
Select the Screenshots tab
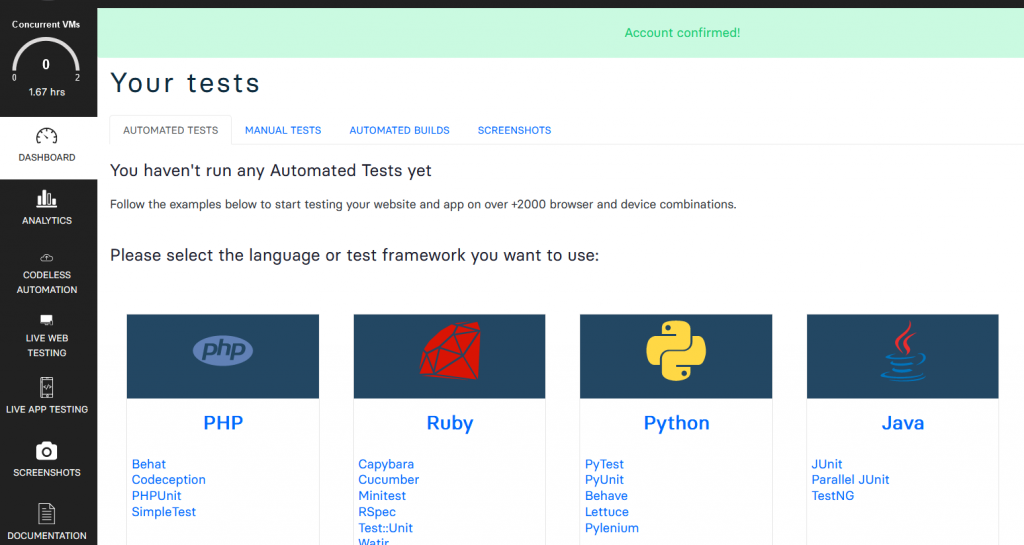click(514, 130)
